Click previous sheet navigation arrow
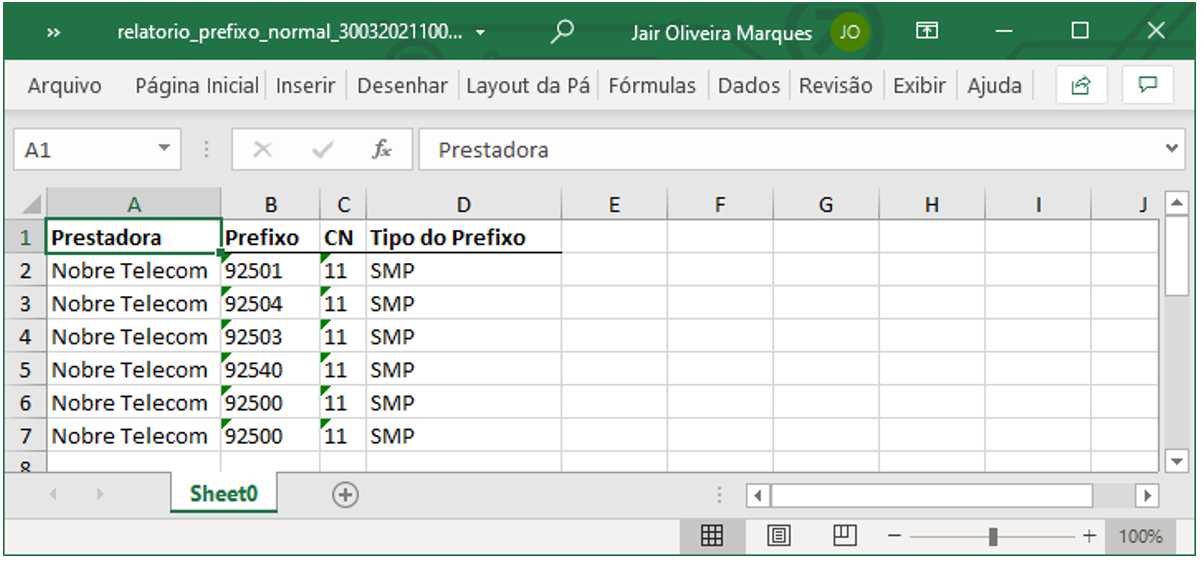Screen dimensions: 1201x562 pyautogui.click(x=54, y=494)
